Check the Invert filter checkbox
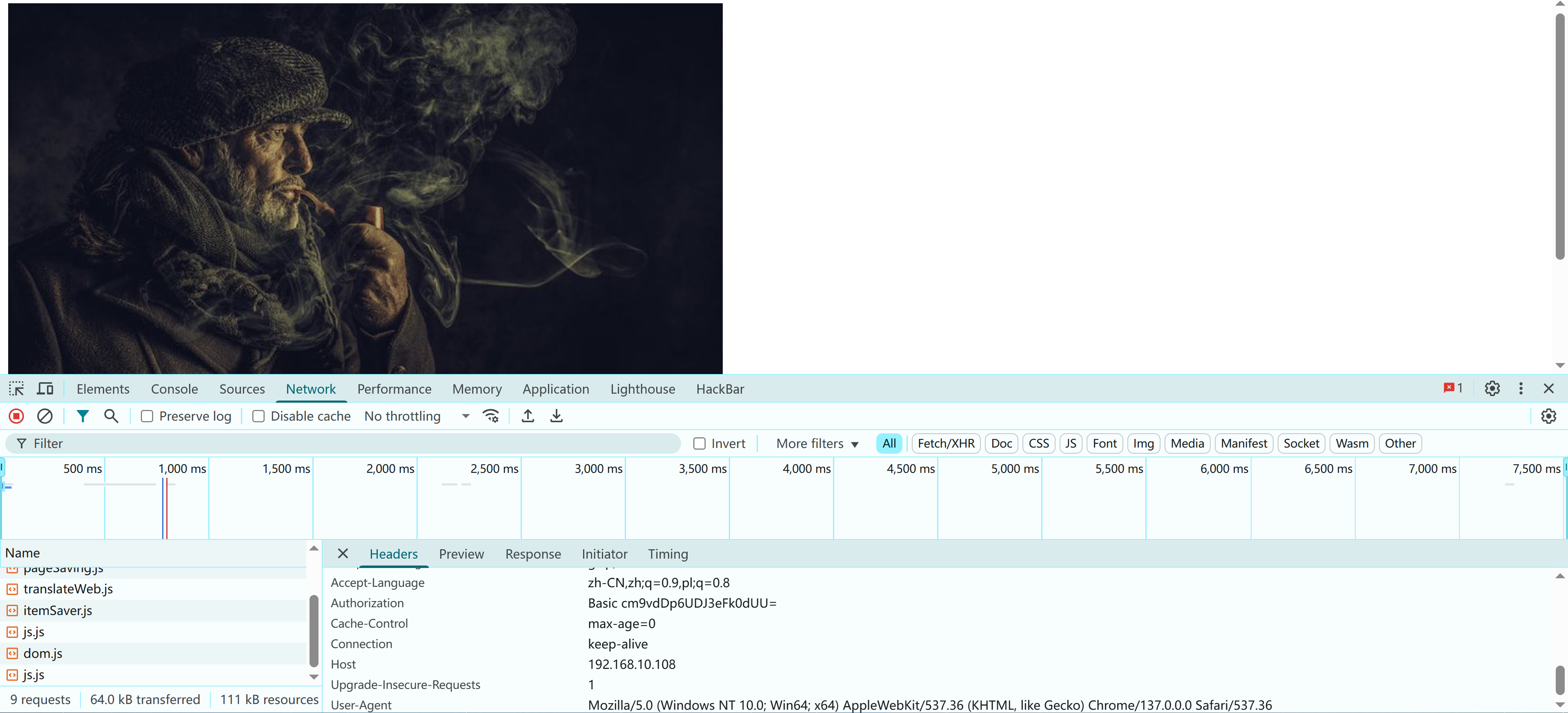This screenshot has width=1568, height=713. [699, 443]
